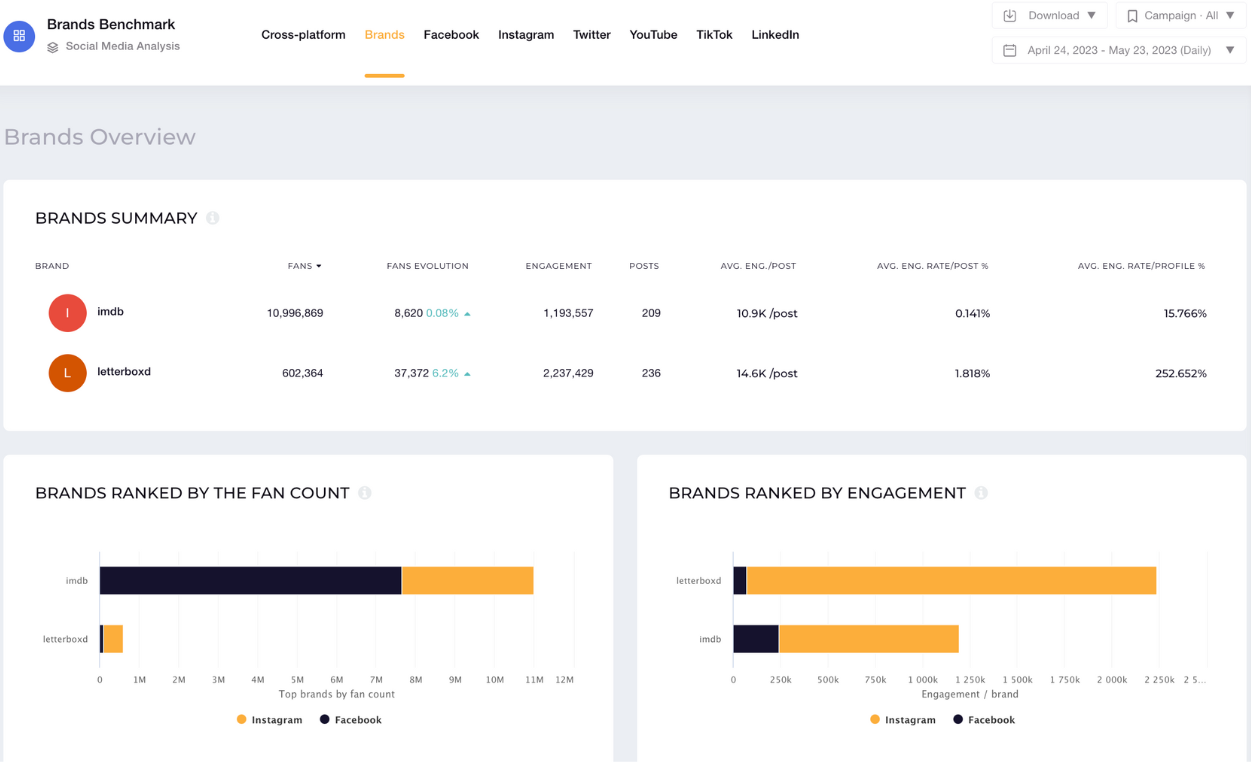Click imdb's dark Facebook bar in the engagement chart

coord(756,639)
